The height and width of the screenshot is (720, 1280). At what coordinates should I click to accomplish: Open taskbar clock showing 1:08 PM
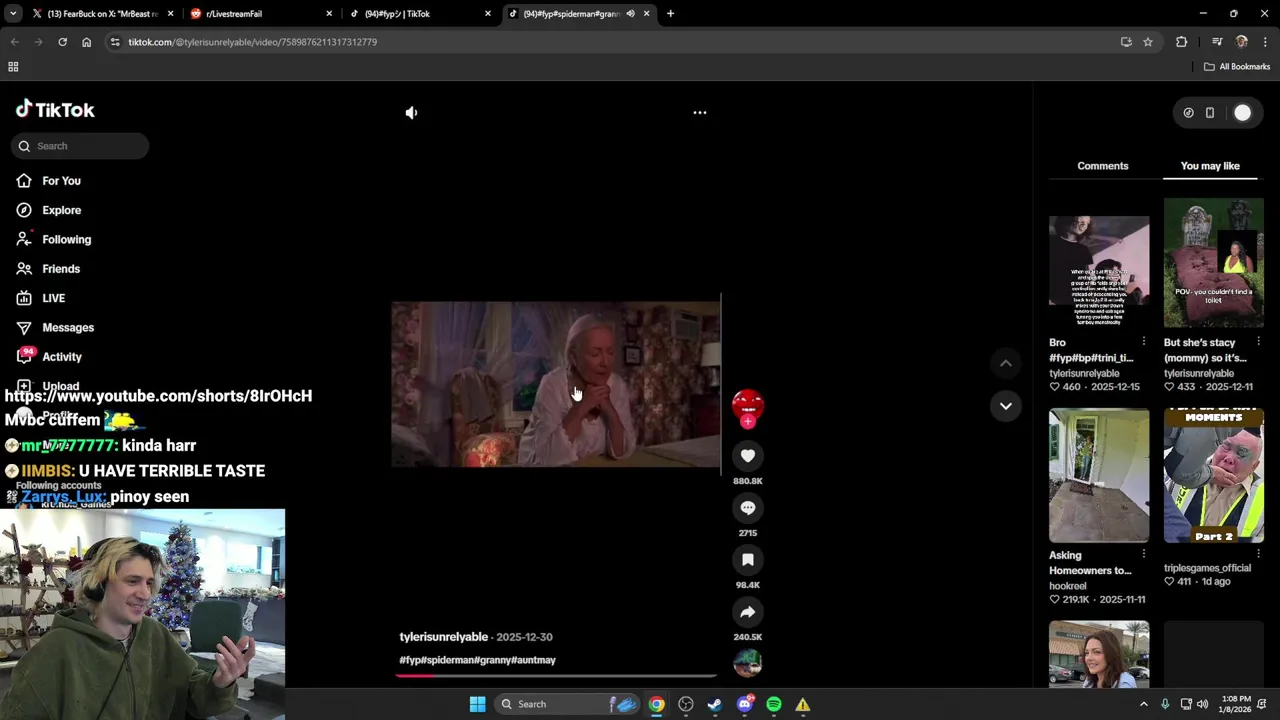(x=1235, y=704)
